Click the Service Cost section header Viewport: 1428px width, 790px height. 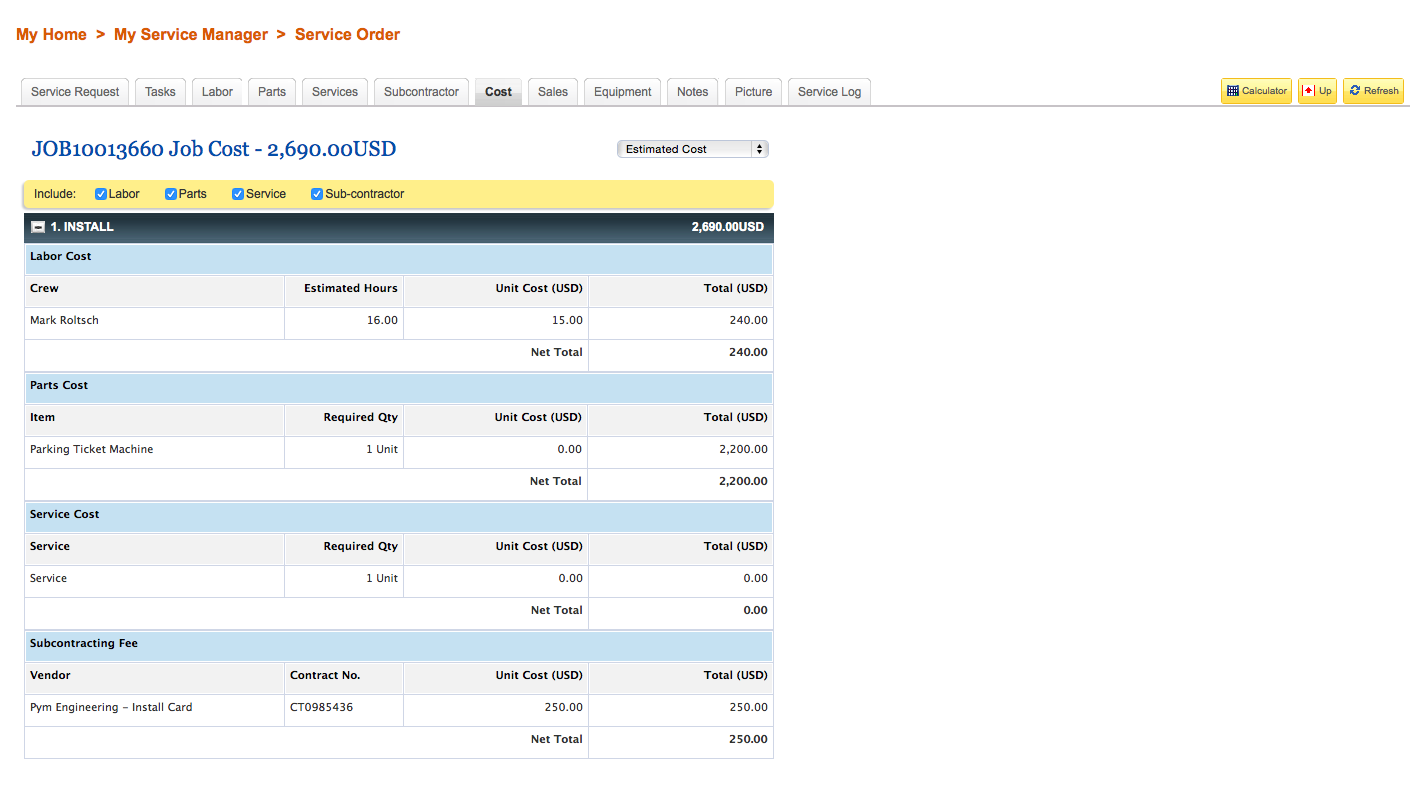[x=398, y=517]
